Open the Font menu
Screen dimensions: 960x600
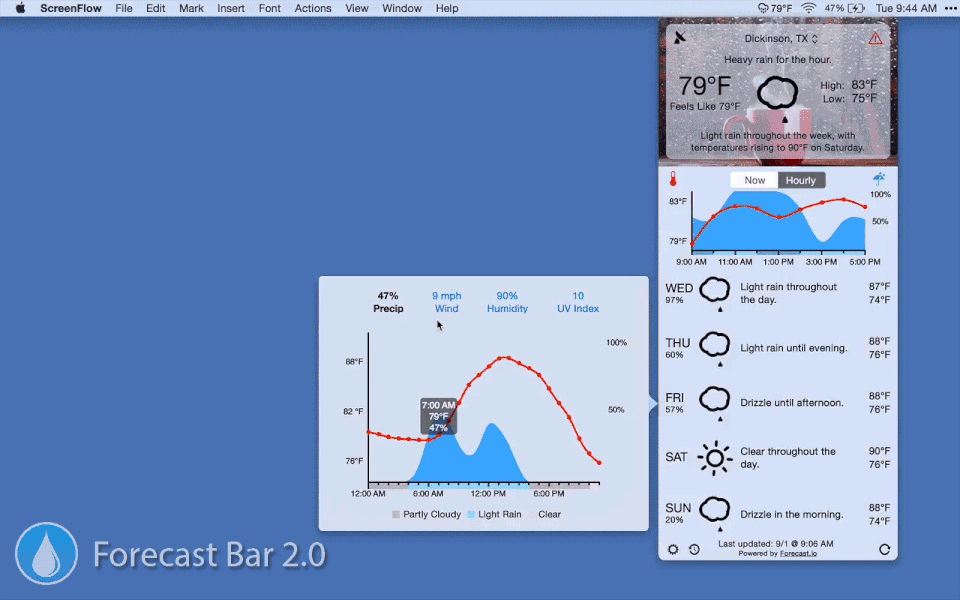point(269,8)
